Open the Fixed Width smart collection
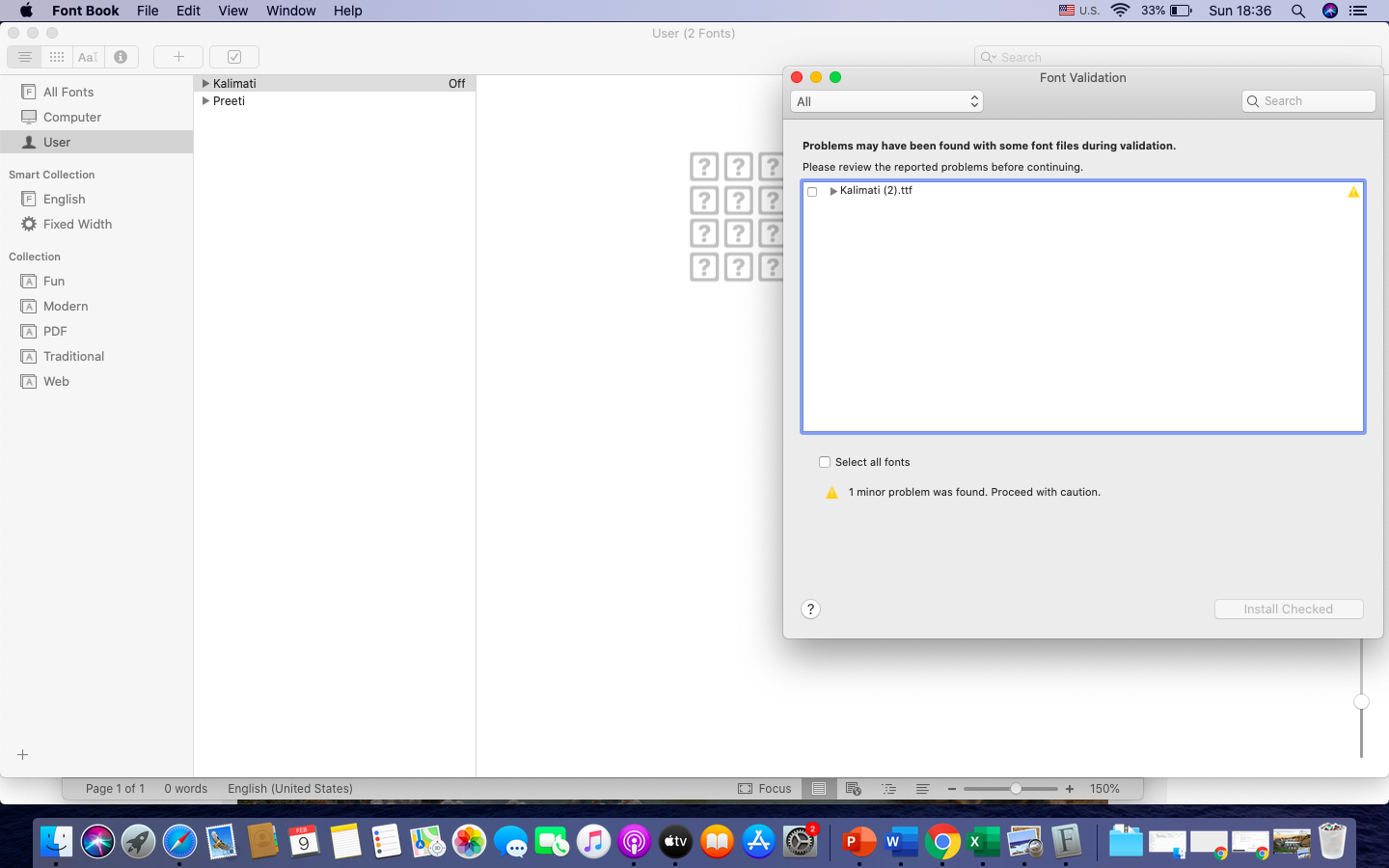The width and height of the screenshot is (1389, 868). pyautogui.click(x=96, y=224)
